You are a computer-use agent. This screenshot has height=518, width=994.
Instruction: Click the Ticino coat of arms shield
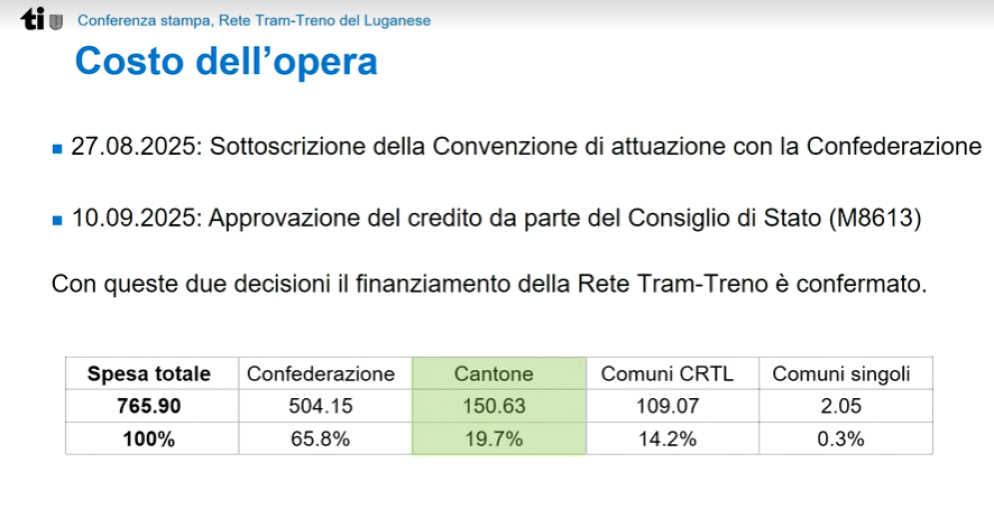tap(56, 22)
